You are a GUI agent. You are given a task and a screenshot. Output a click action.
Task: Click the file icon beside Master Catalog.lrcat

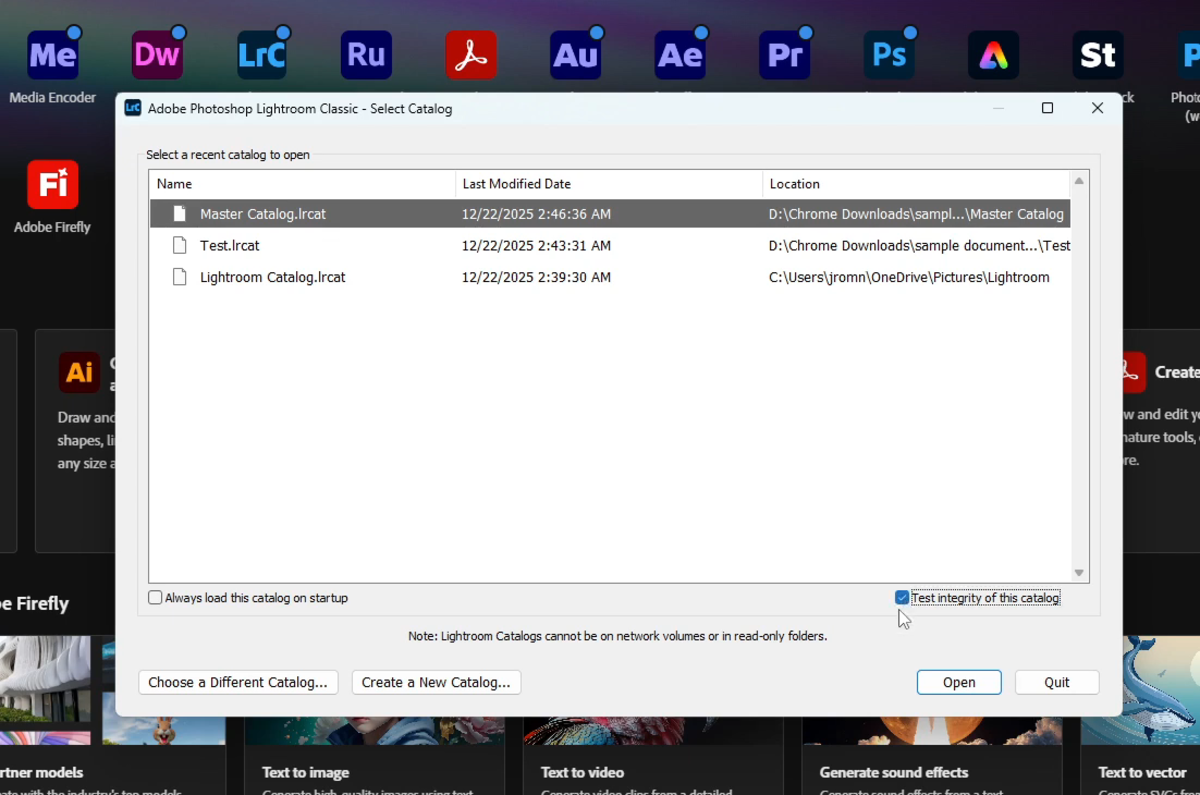180,214
